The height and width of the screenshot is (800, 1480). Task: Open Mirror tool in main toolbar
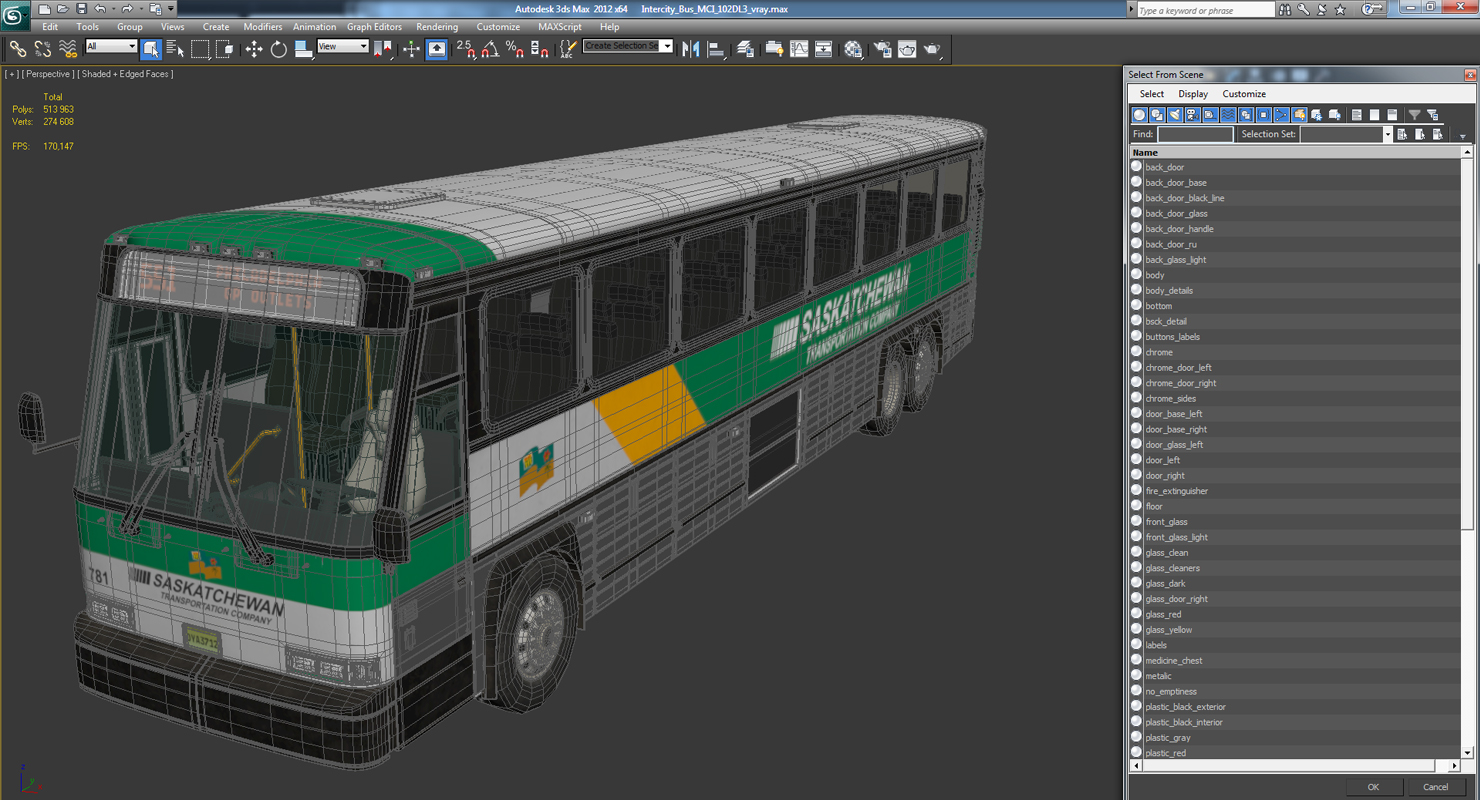(x=691, y=48)
